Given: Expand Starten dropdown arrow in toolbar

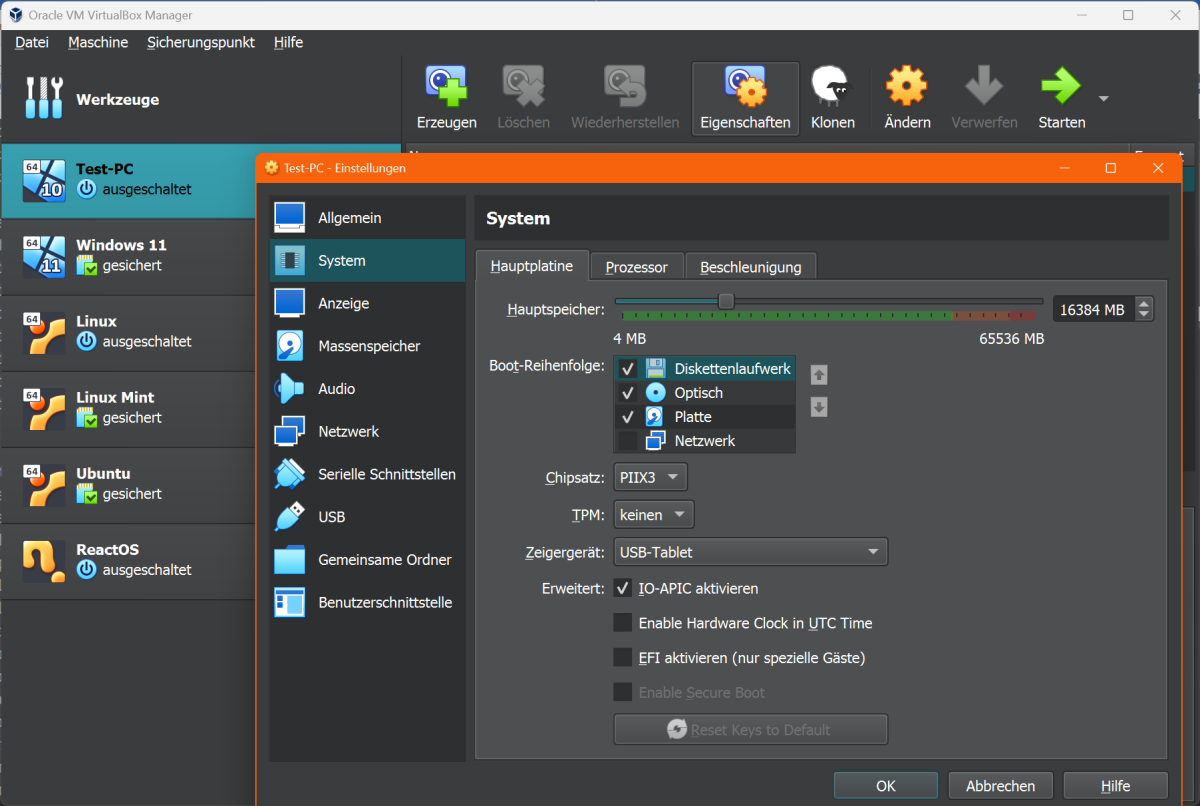Looking at the screenshot, I should pos(1104,99).
